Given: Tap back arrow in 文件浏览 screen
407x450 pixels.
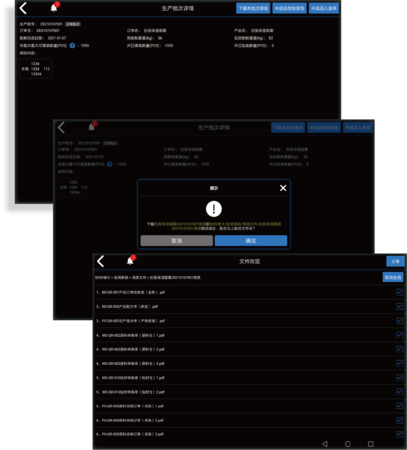Looking at the screenshot, I should click(x=101, y=261).
